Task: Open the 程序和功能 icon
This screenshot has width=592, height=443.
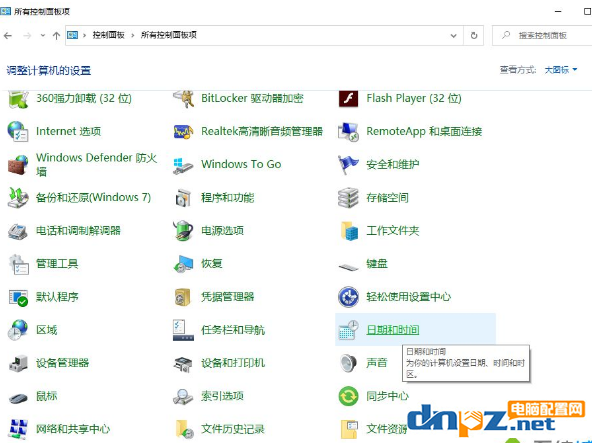Action: (183, 198)
